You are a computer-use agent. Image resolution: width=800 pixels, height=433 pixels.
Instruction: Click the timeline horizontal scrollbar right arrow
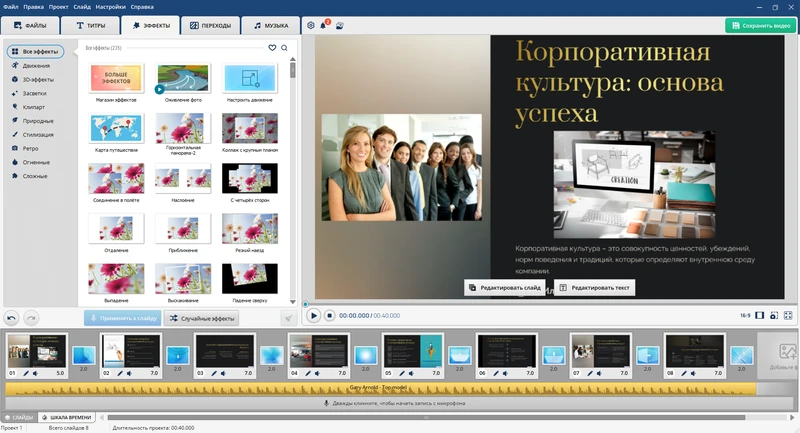(792, 417)
